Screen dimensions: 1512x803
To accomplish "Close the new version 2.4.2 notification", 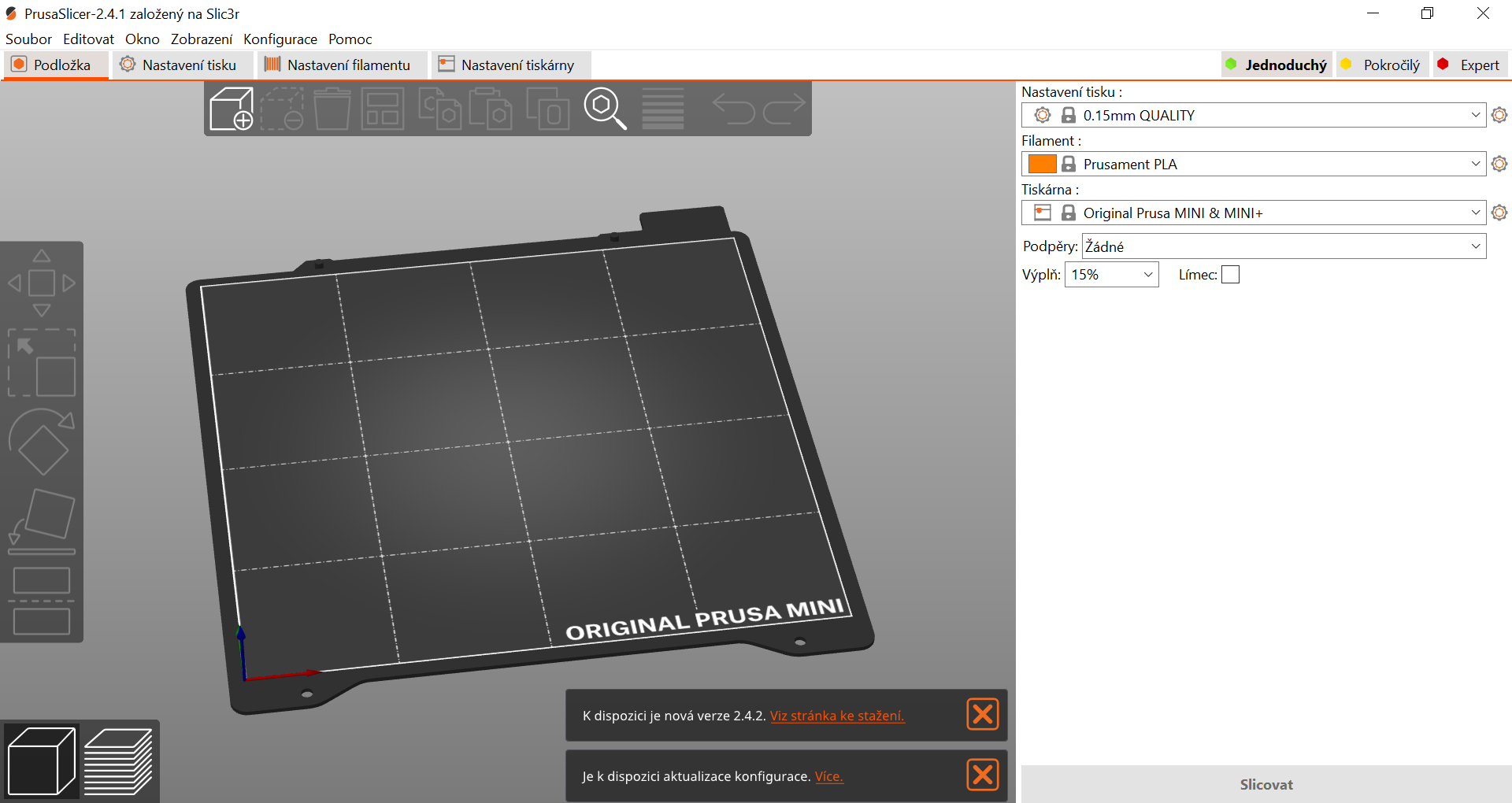I will click(x=983, y=714).
